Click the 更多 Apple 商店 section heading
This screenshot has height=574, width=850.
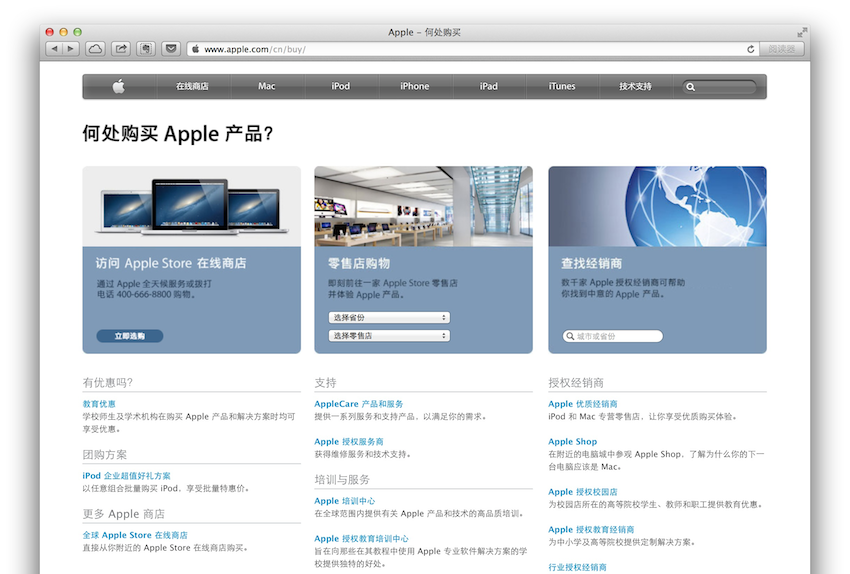pos(124,514)
